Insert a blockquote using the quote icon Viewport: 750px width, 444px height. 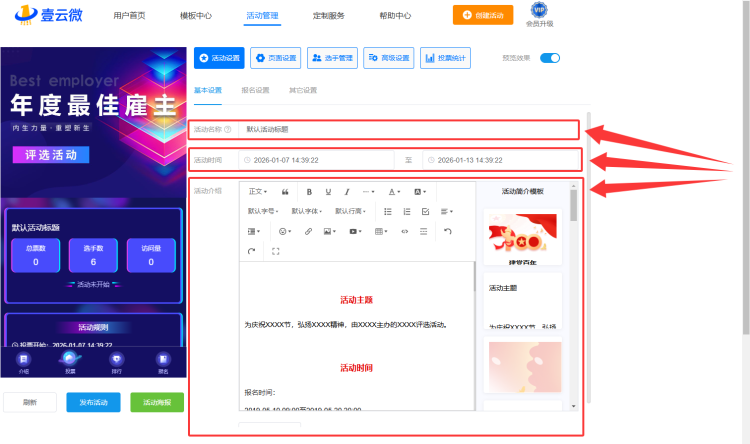coord(286,191)
